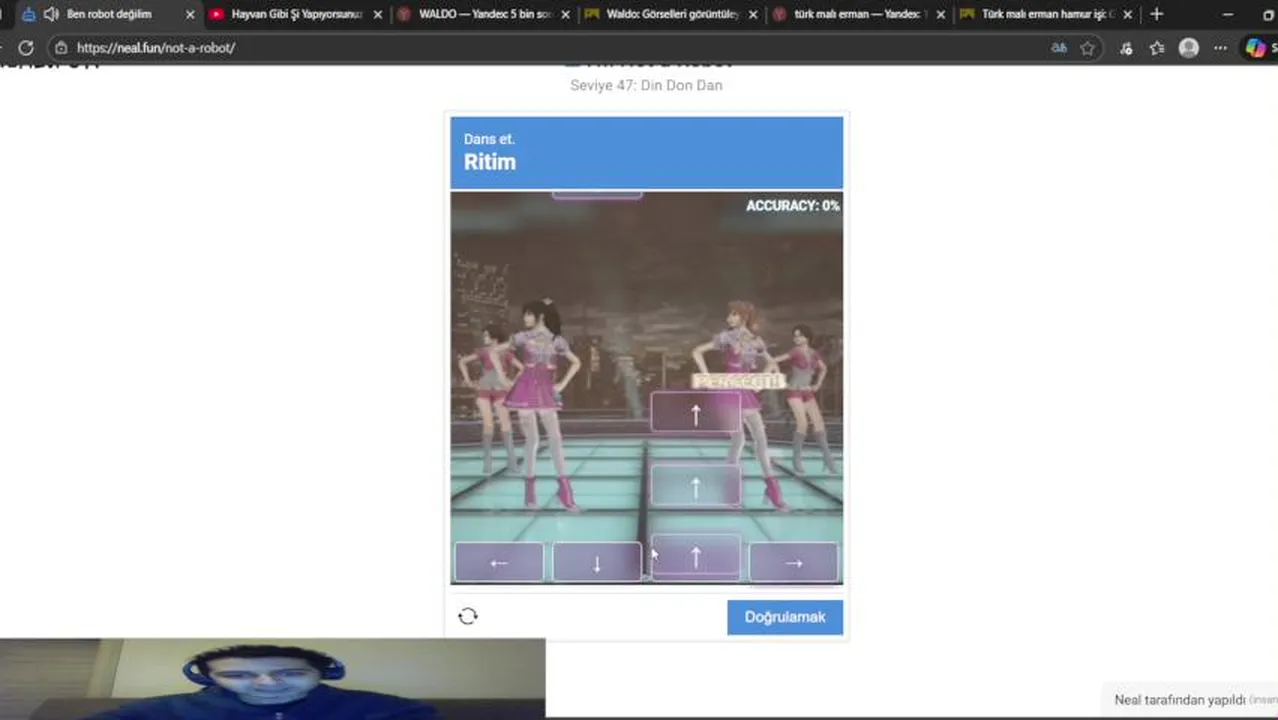Click the captcha reload circular arrows icon
The height and width of the screenshot is (720, 1278).
pos(468,616)
